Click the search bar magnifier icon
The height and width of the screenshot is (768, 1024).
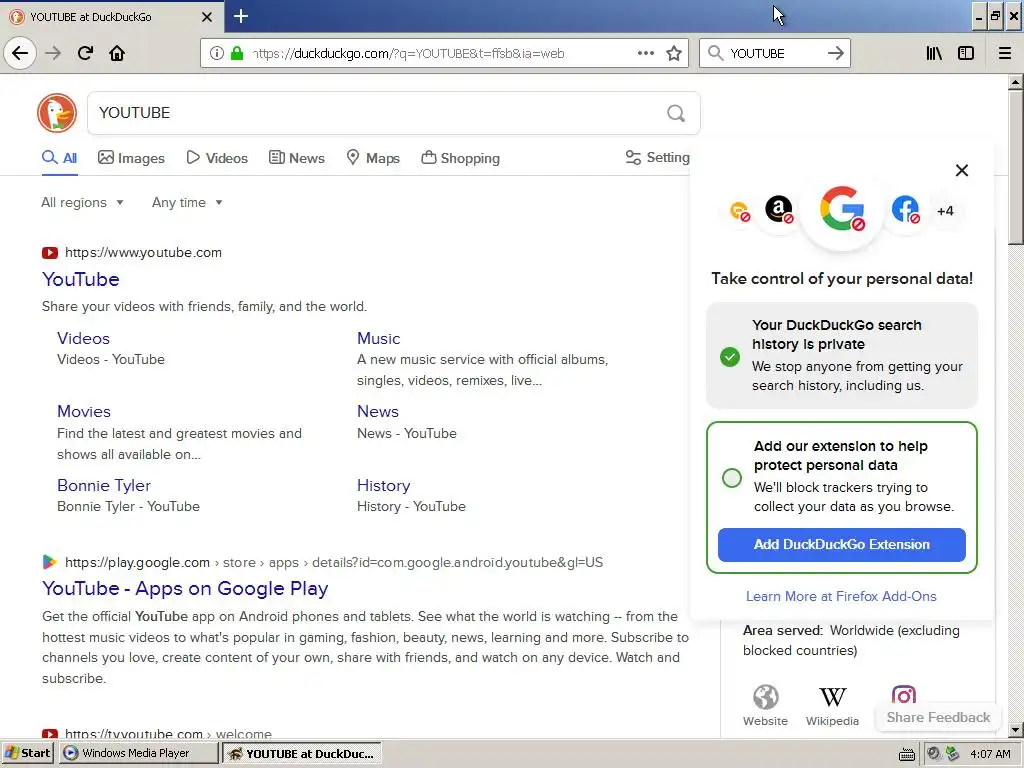pos(716,53)
